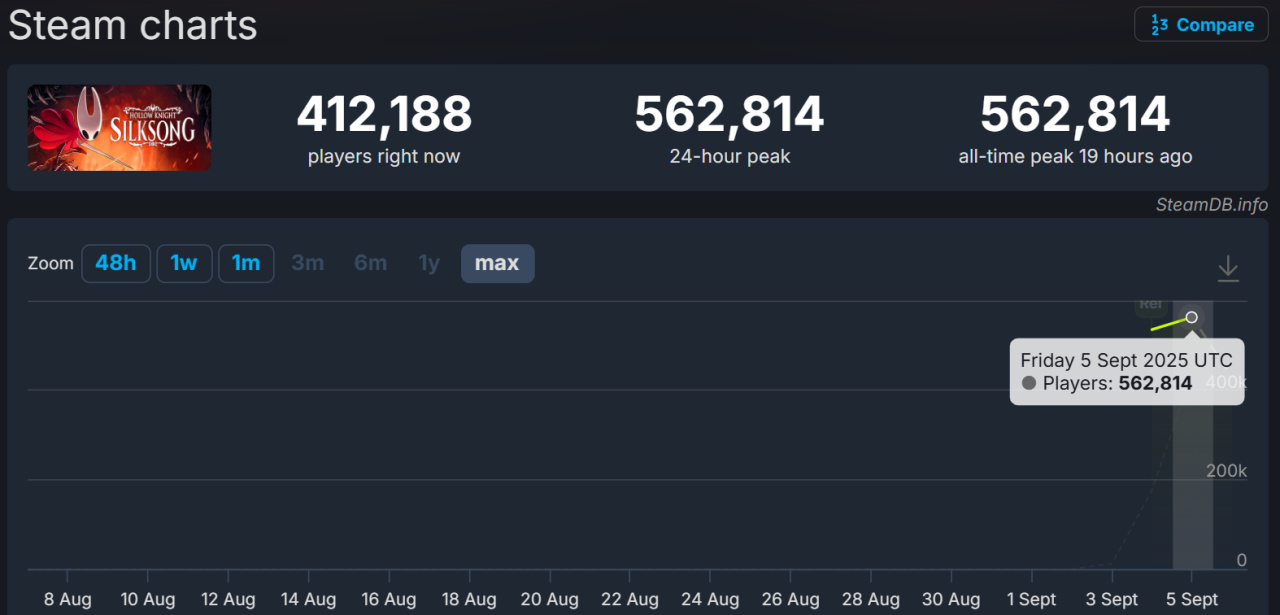
Task: Click the 8 Aug axis label
Action: pos(68,599)
